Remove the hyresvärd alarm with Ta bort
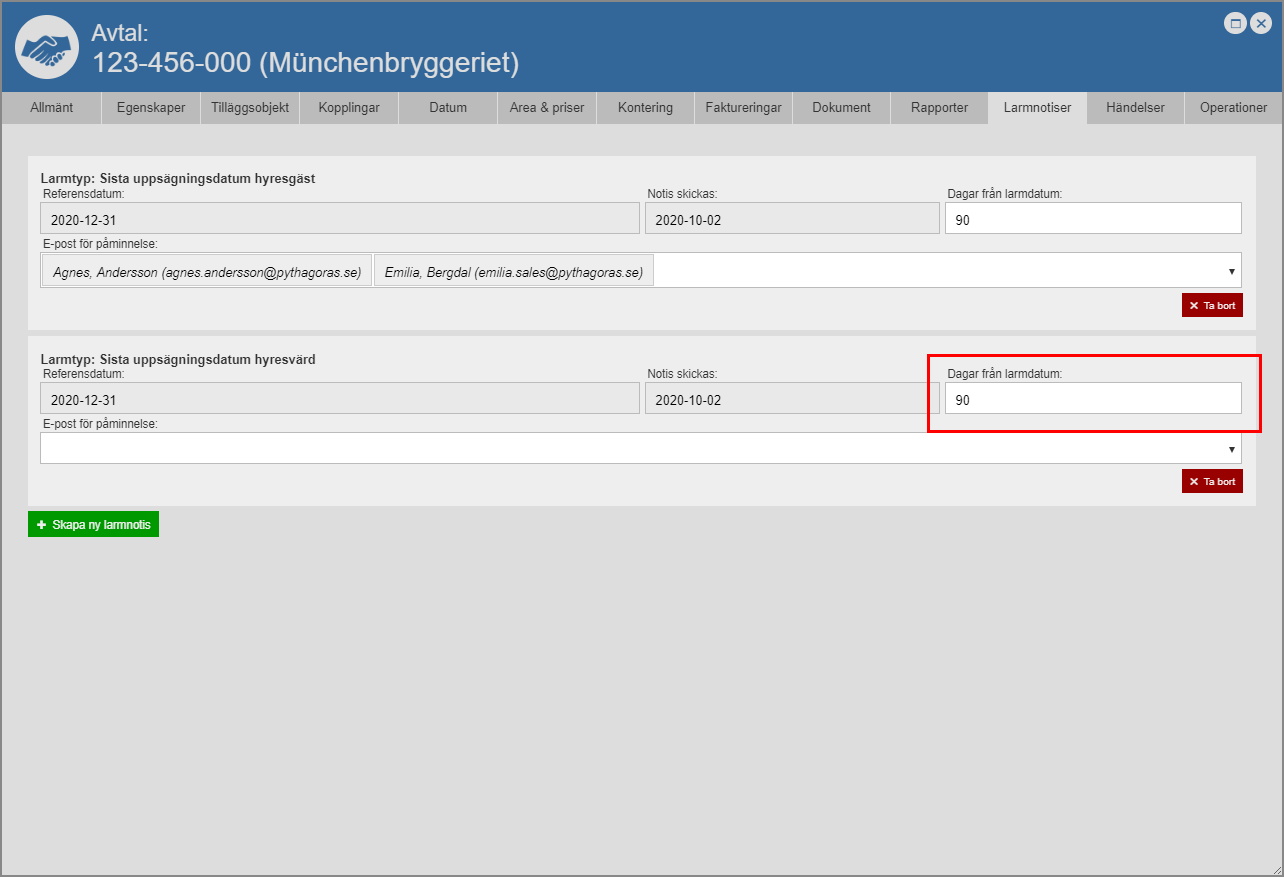Screen dimensions: 1284x877 (1212, 481)
